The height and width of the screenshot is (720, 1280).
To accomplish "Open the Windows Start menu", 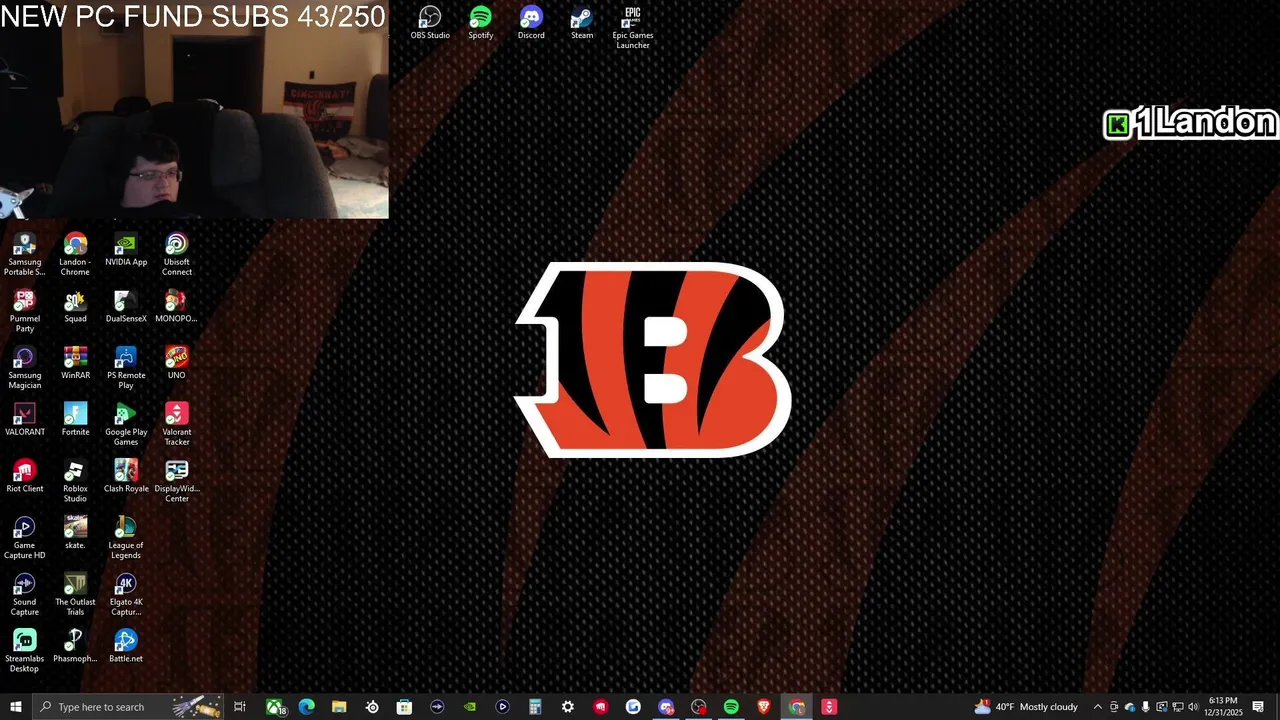I will tap(15, 707).
